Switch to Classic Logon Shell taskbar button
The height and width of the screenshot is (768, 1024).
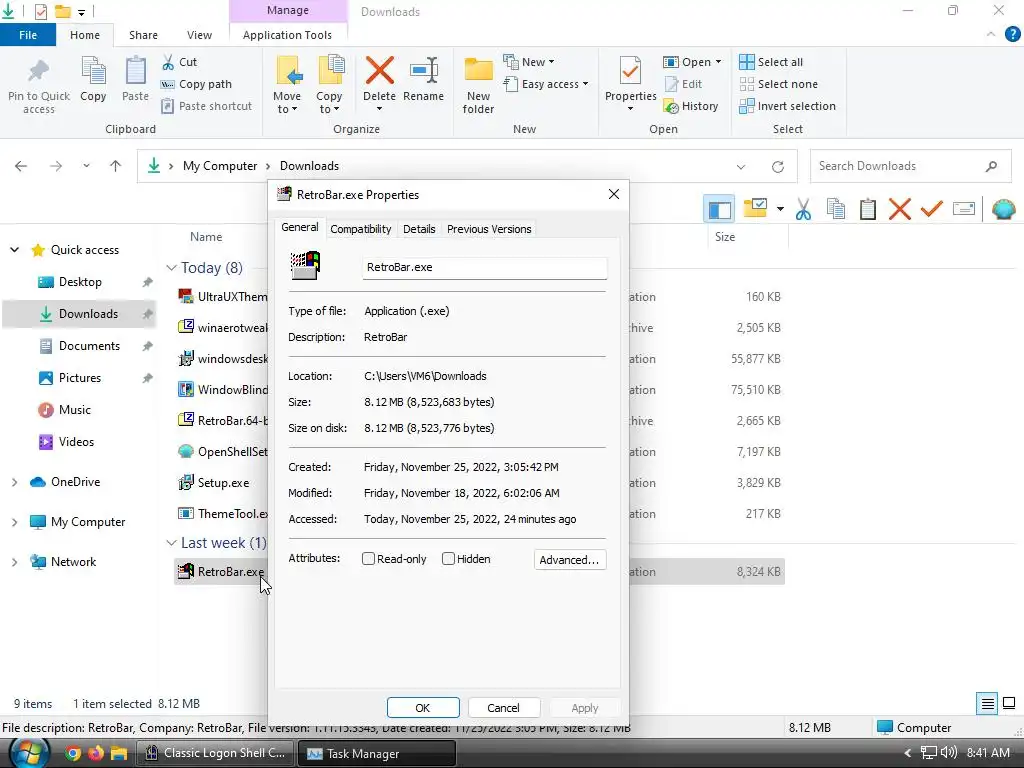(x=216, y=753)
